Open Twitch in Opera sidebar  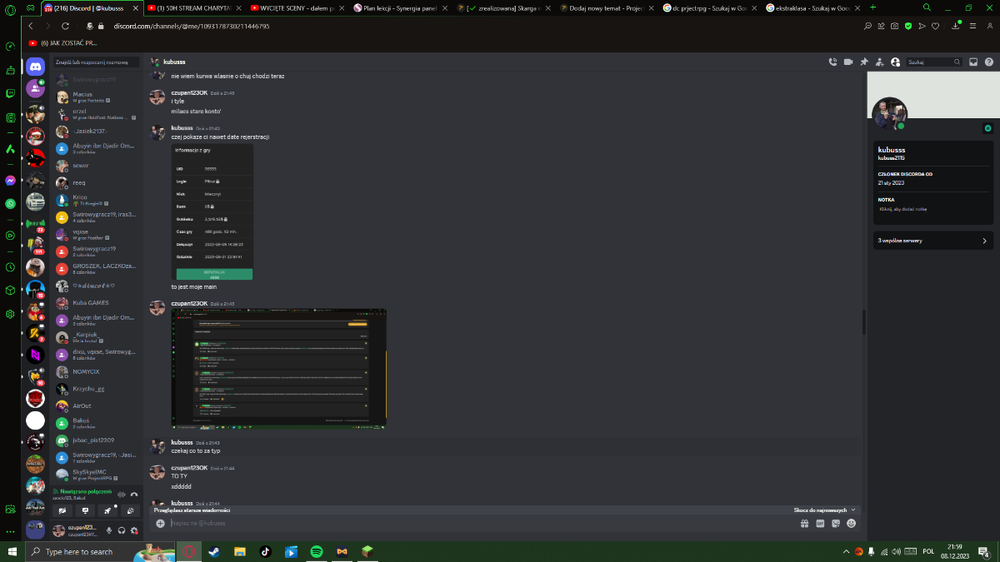(10, 94)
